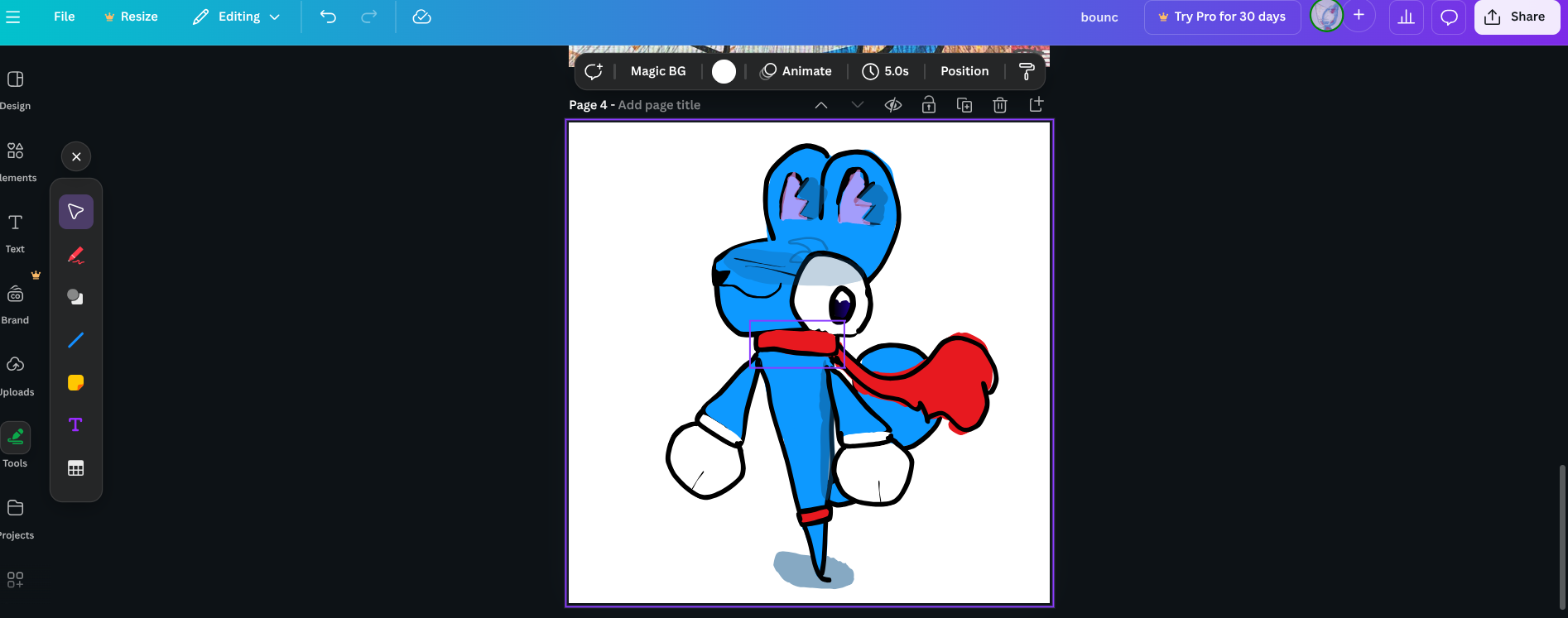1568x618 pixels.
Task: Toggle the lock on page 4
Action: pyautogui.click(x=929, y=105)
